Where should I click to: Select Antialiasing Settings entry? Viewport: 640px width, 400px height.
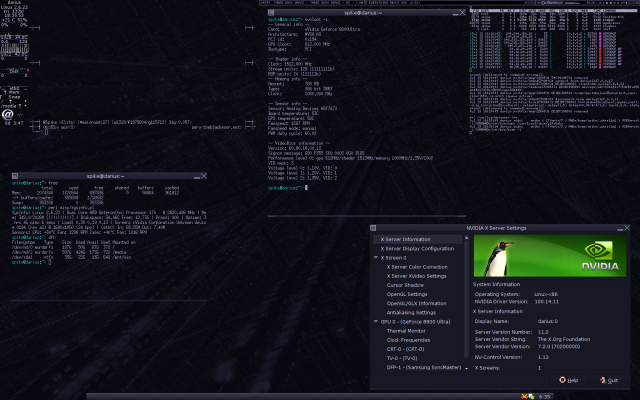pos(411,313)
